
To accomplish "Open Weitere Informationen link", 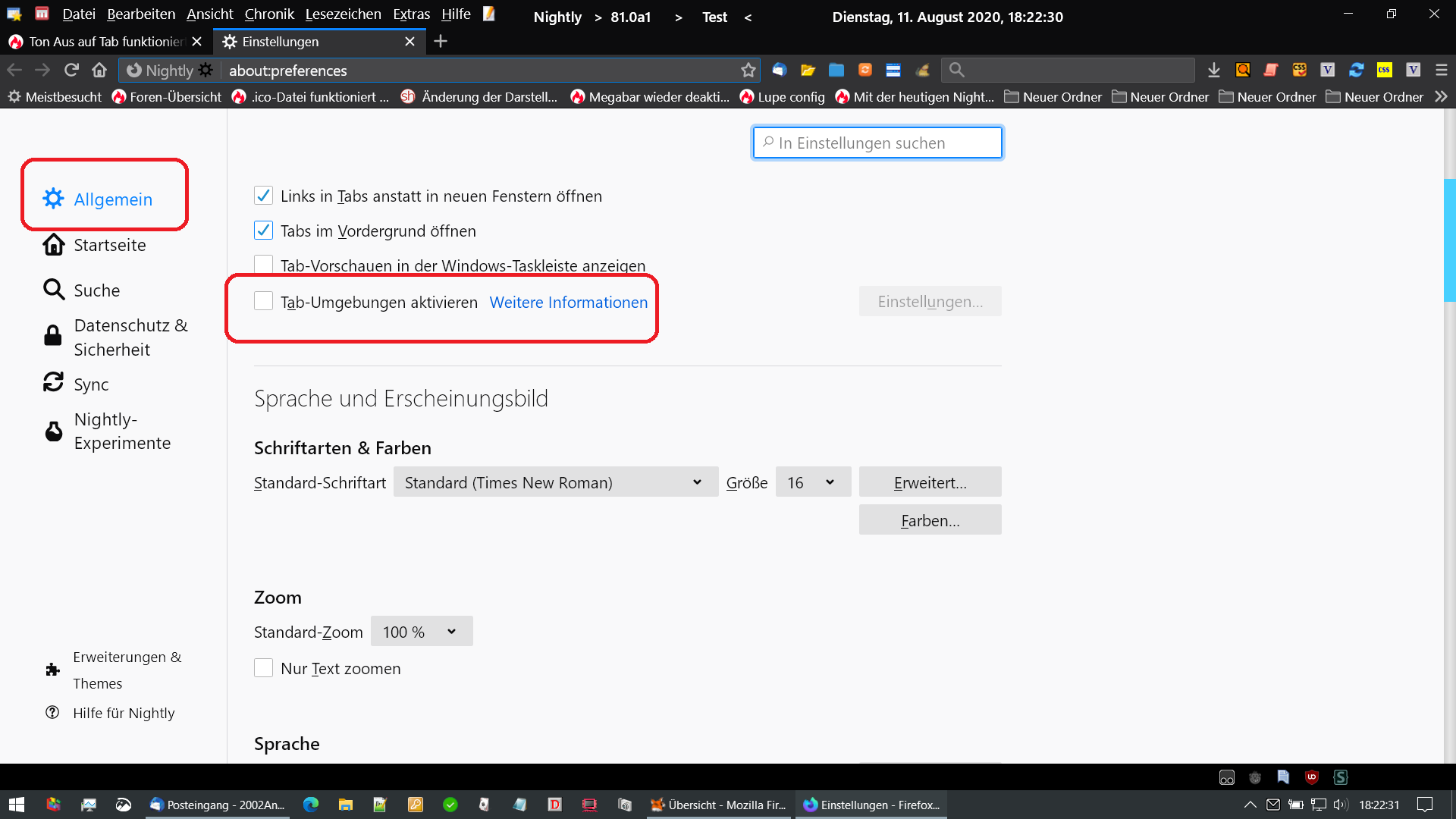I will 568,302.
